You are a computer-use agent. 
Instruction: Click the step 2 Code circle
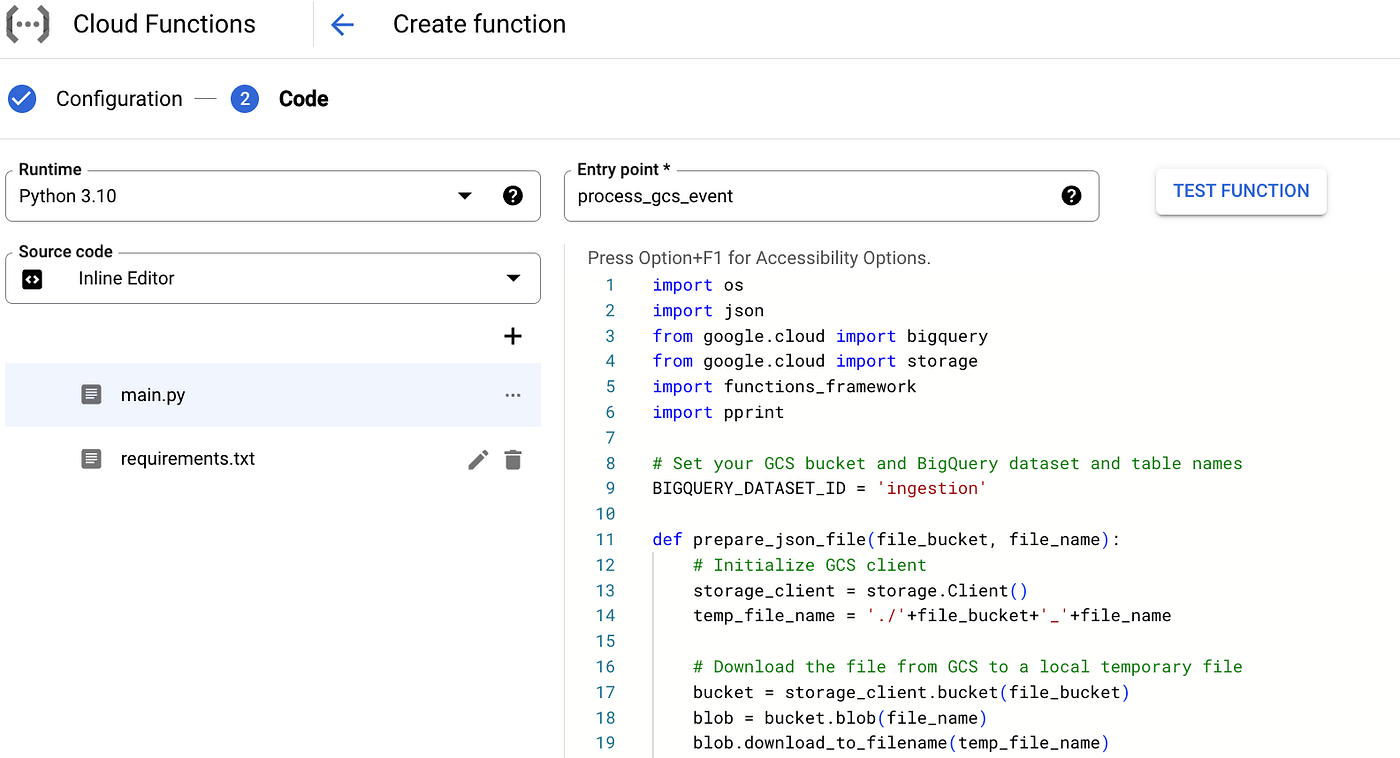click(x=245, y=99)
